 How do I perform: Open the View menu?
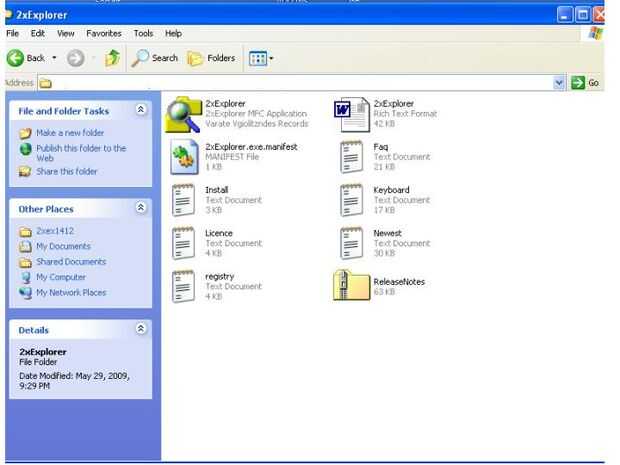coord(66,34)
